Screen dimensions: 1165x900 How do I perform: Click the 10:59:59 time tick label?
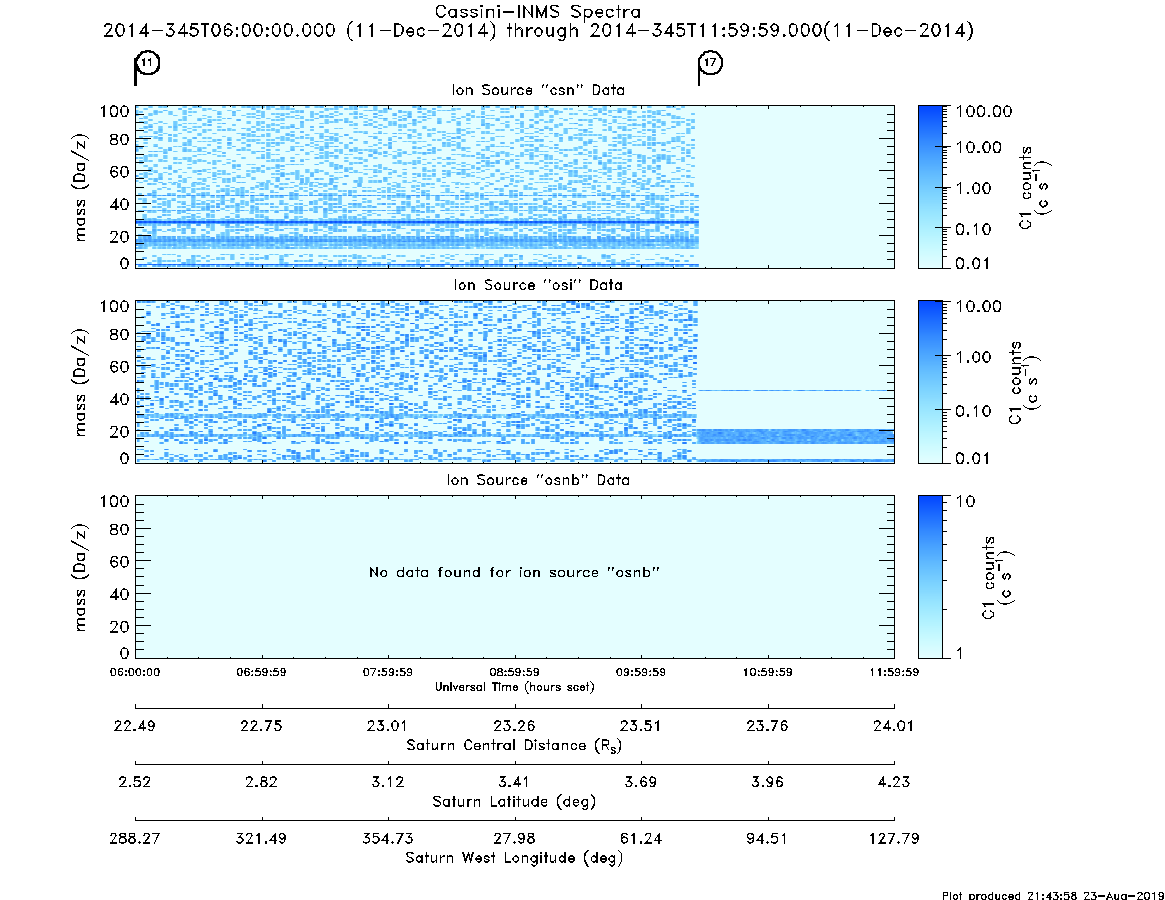point(768,672)
